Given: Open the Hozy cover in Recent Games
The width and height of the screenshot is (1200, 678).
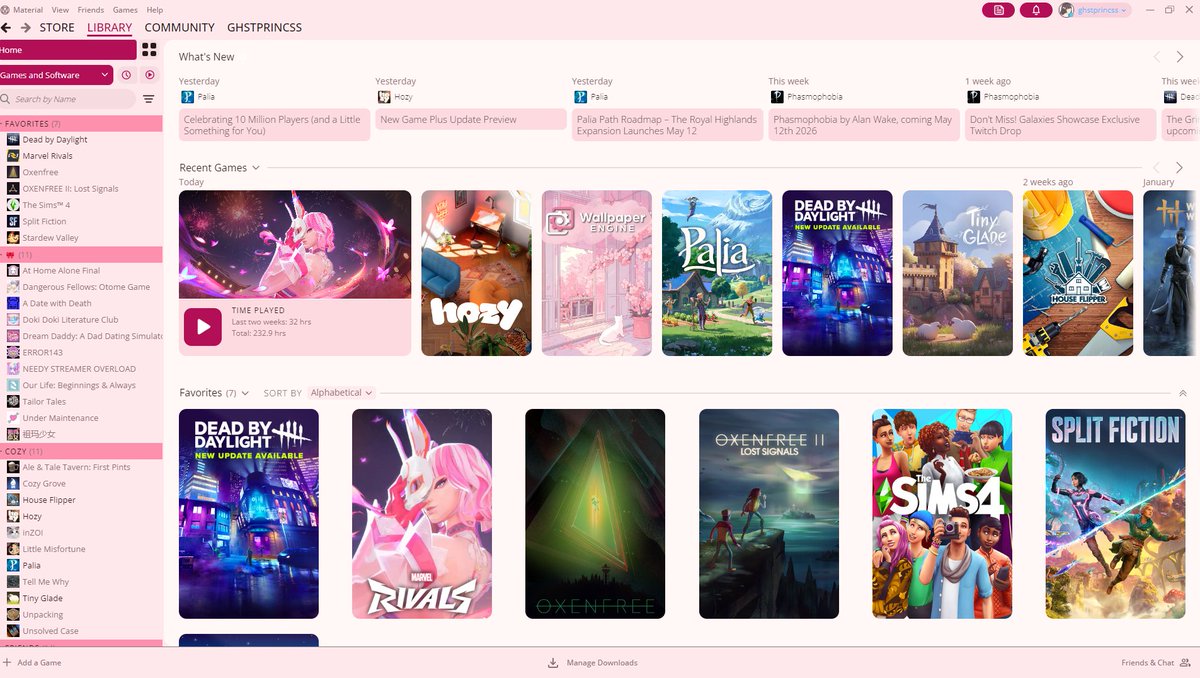Looking at the screenshot, I should pyautogui.click(x=476, y=273).
